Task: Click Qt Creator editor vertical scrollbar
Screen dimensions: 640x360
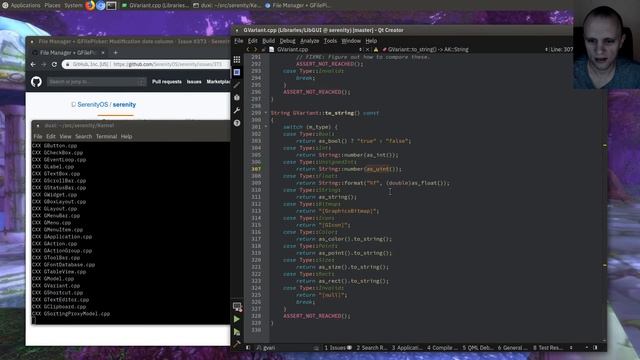Action: click(605, 198)
